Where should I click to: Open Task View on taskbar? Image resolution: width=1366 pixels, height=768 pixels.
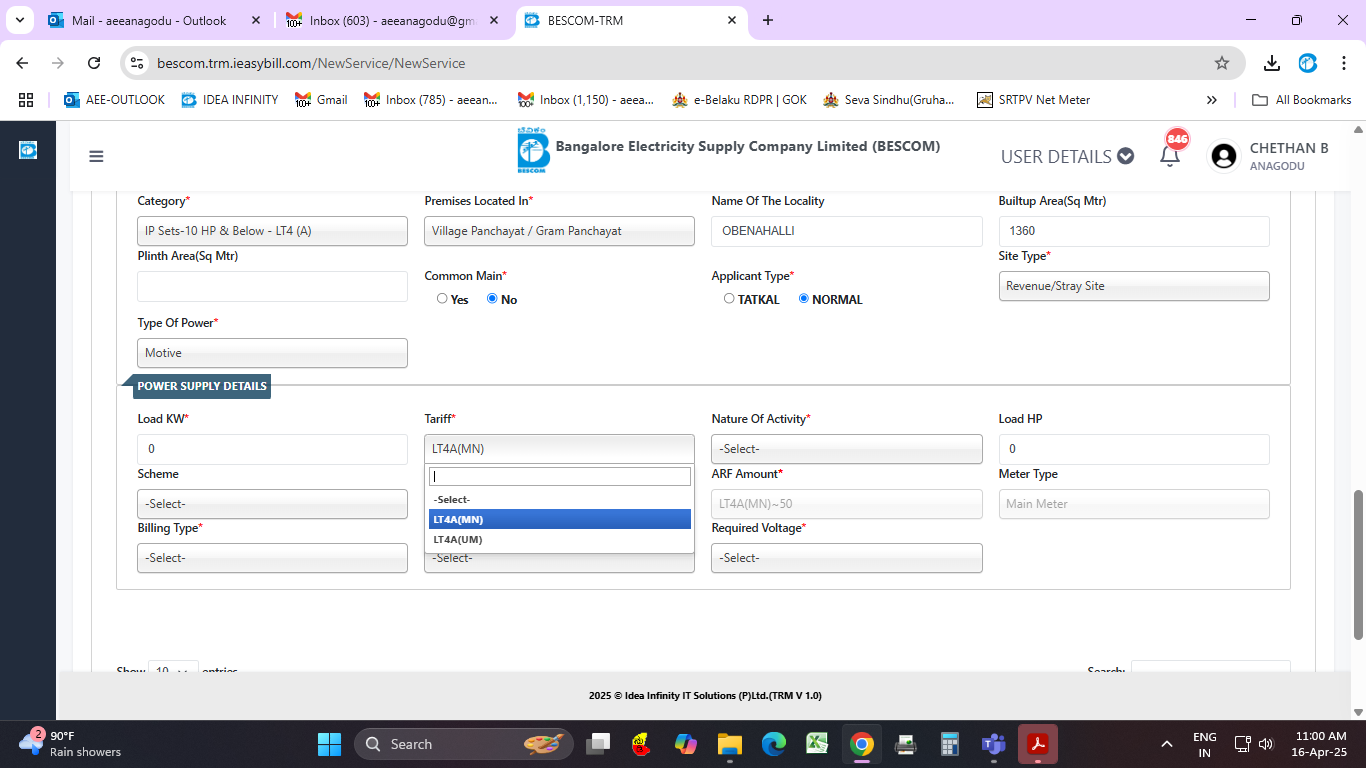[x=598, y=744]
